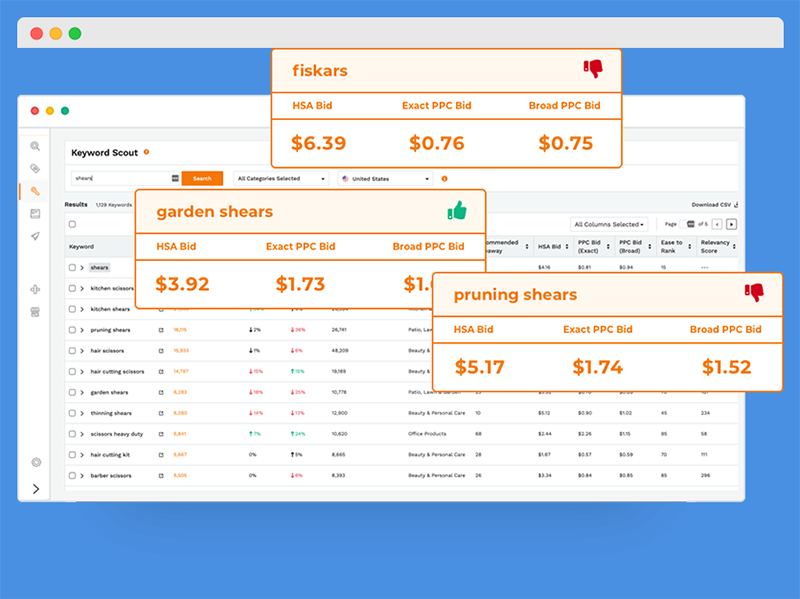
Task: Check the box for pruning shears row
Action: point(72,330)
